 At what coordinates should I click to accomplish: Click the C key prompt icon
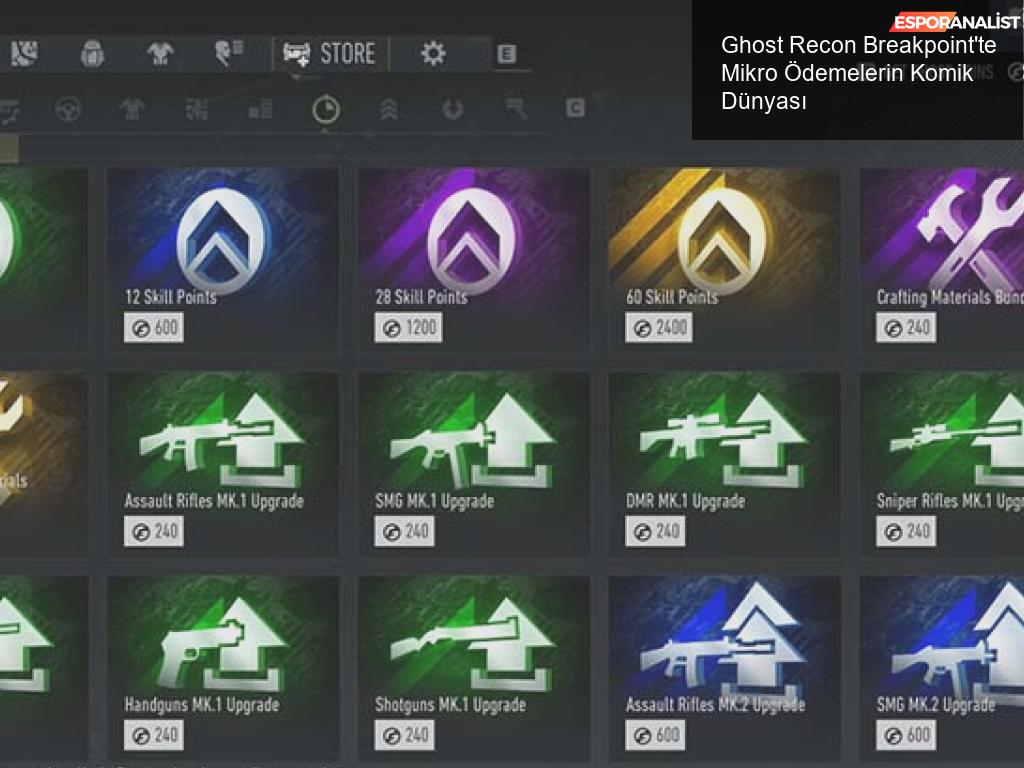click(x=575, y=108)
